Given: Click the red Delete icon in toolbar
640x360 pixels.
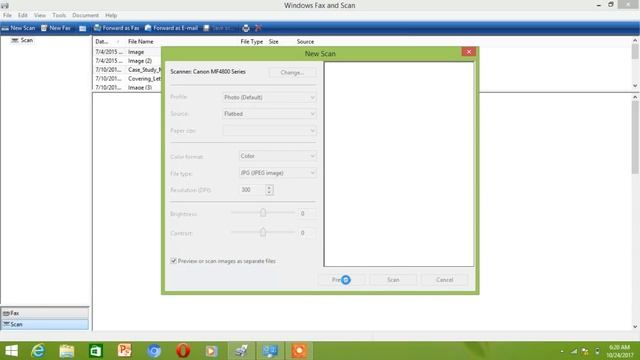Looking at the screenshot, I should click(x=258, y=28).
